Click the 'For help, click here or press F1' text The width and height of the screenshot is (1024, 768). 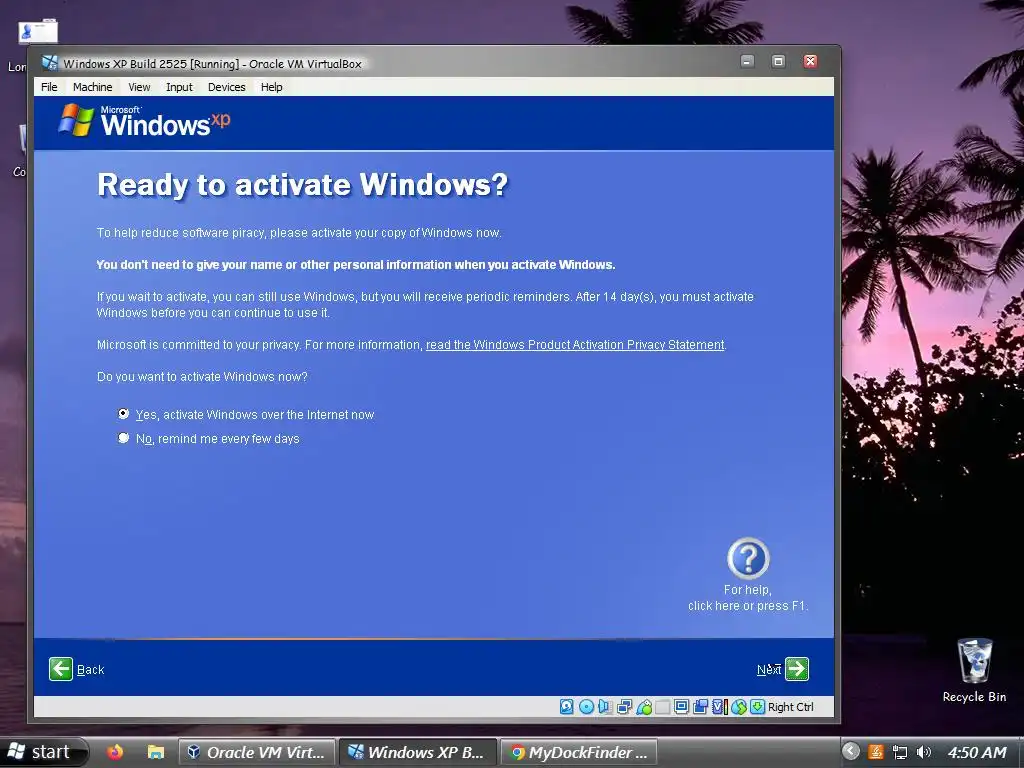pos(748,598)
